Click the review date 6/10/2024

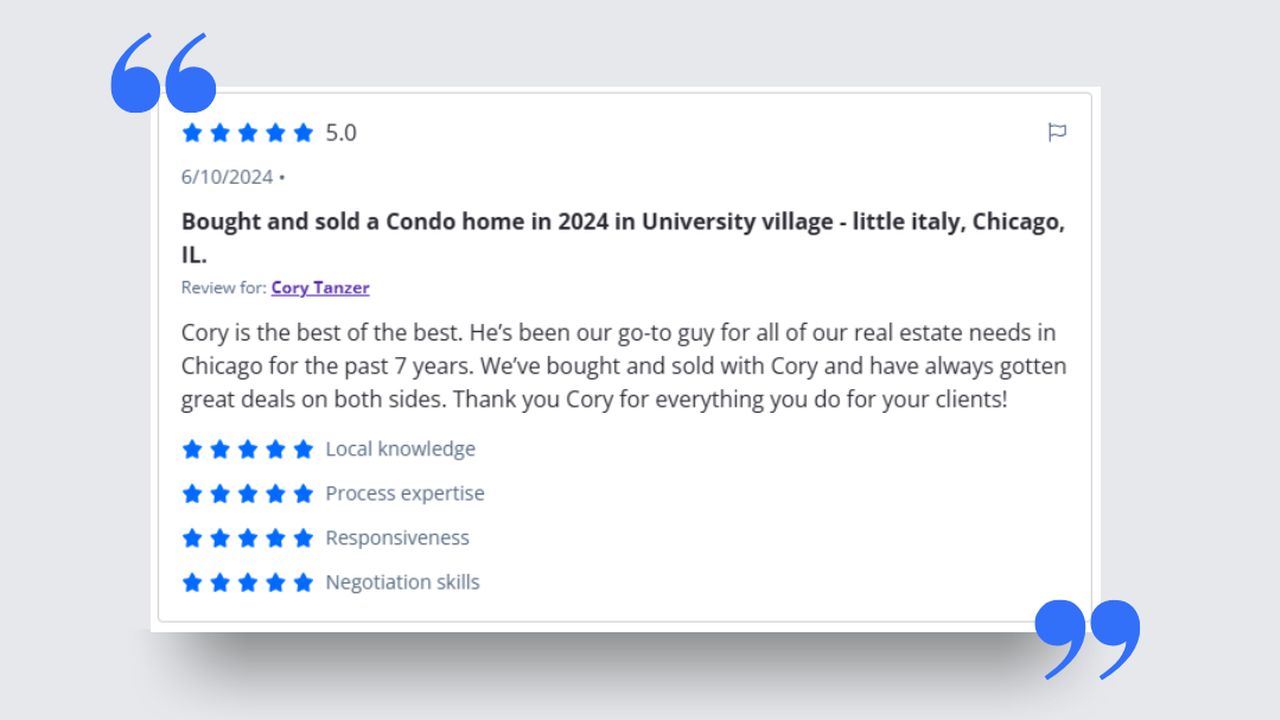(x=227, y=177)
